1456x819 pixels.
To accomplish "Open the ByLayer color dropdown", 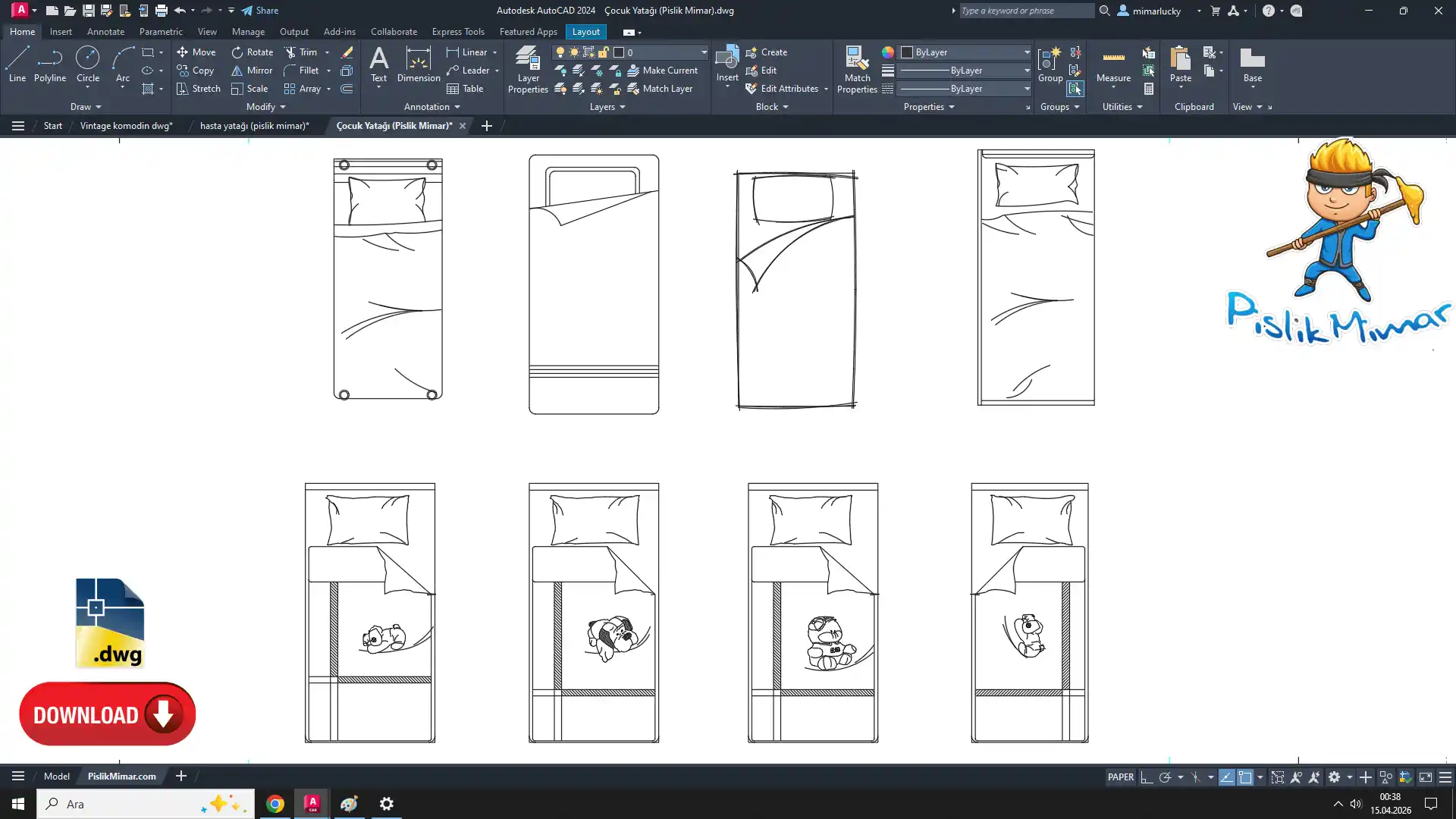I will point(1027,52).
